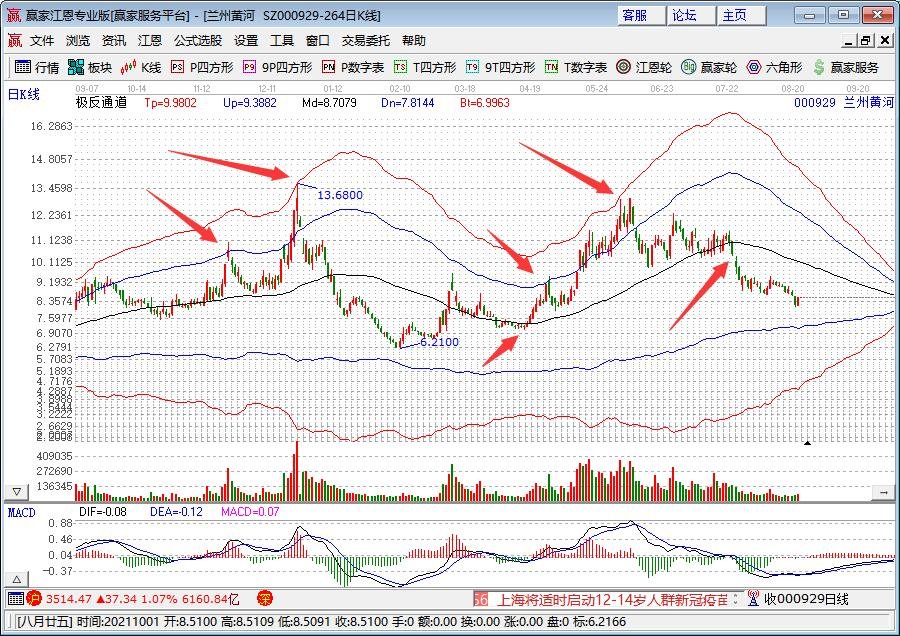The width and height of the screenshot is (900, 636).
Task: Click the data receiving antenna icon
Action: click(754, 599)
